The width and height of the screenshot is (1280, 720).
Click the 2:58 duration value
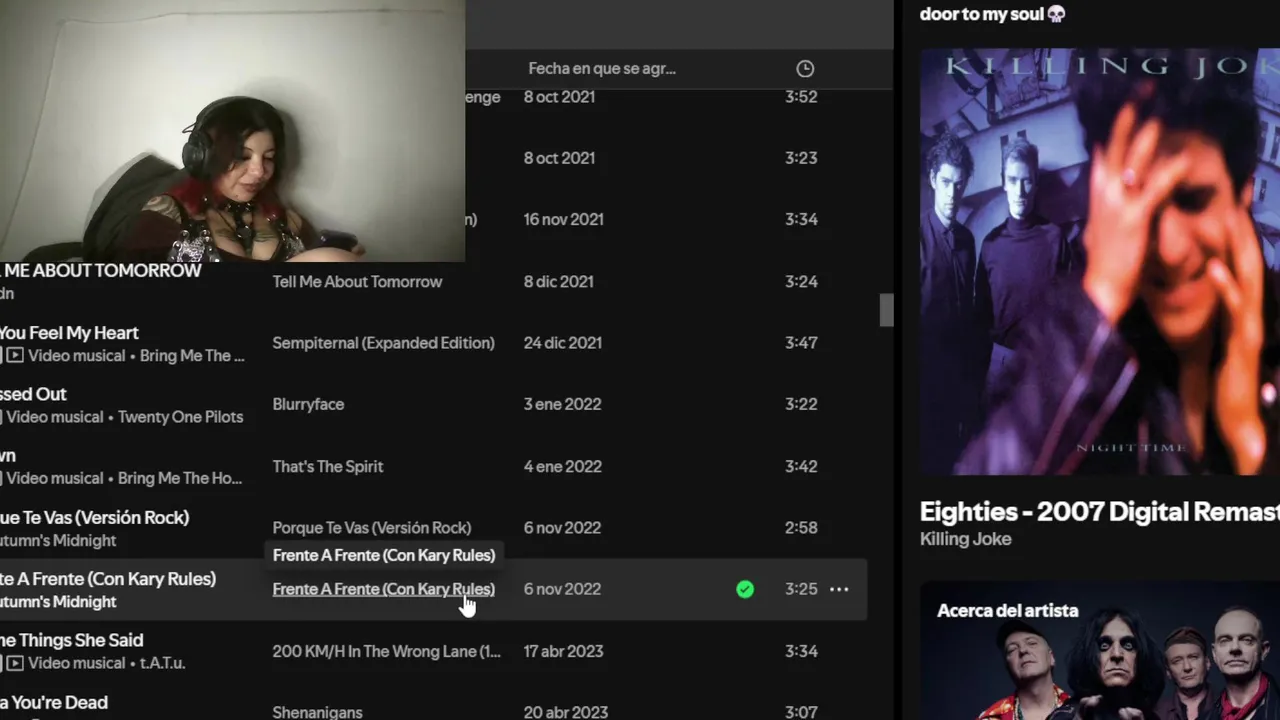[x=801, y=528]
